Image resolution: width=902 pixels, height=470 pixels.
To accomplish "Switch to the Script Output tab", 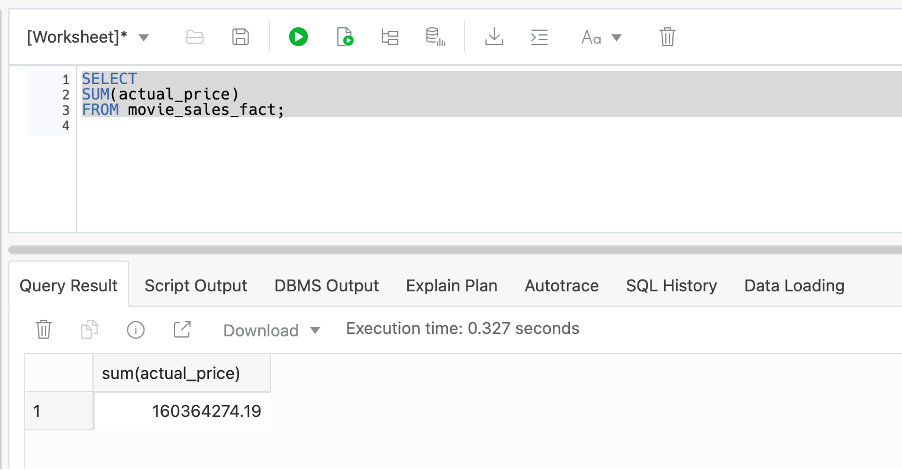I will [x=195, y=285].
